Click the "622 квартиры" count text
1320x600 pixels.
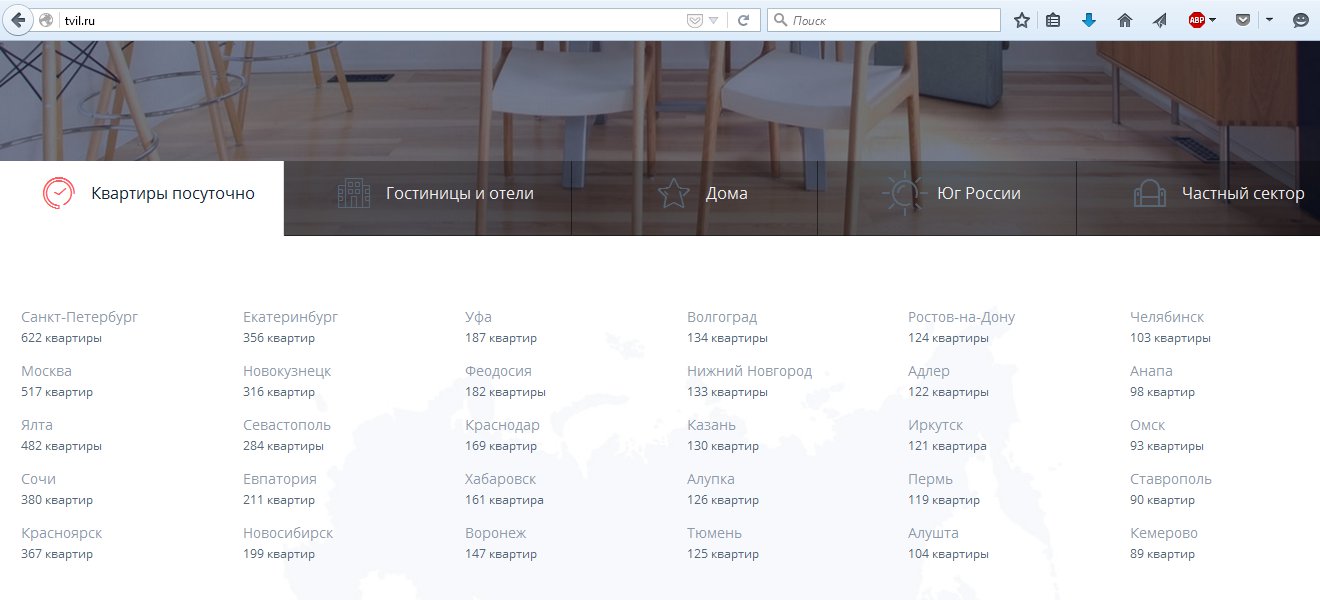tap(61, 338)
